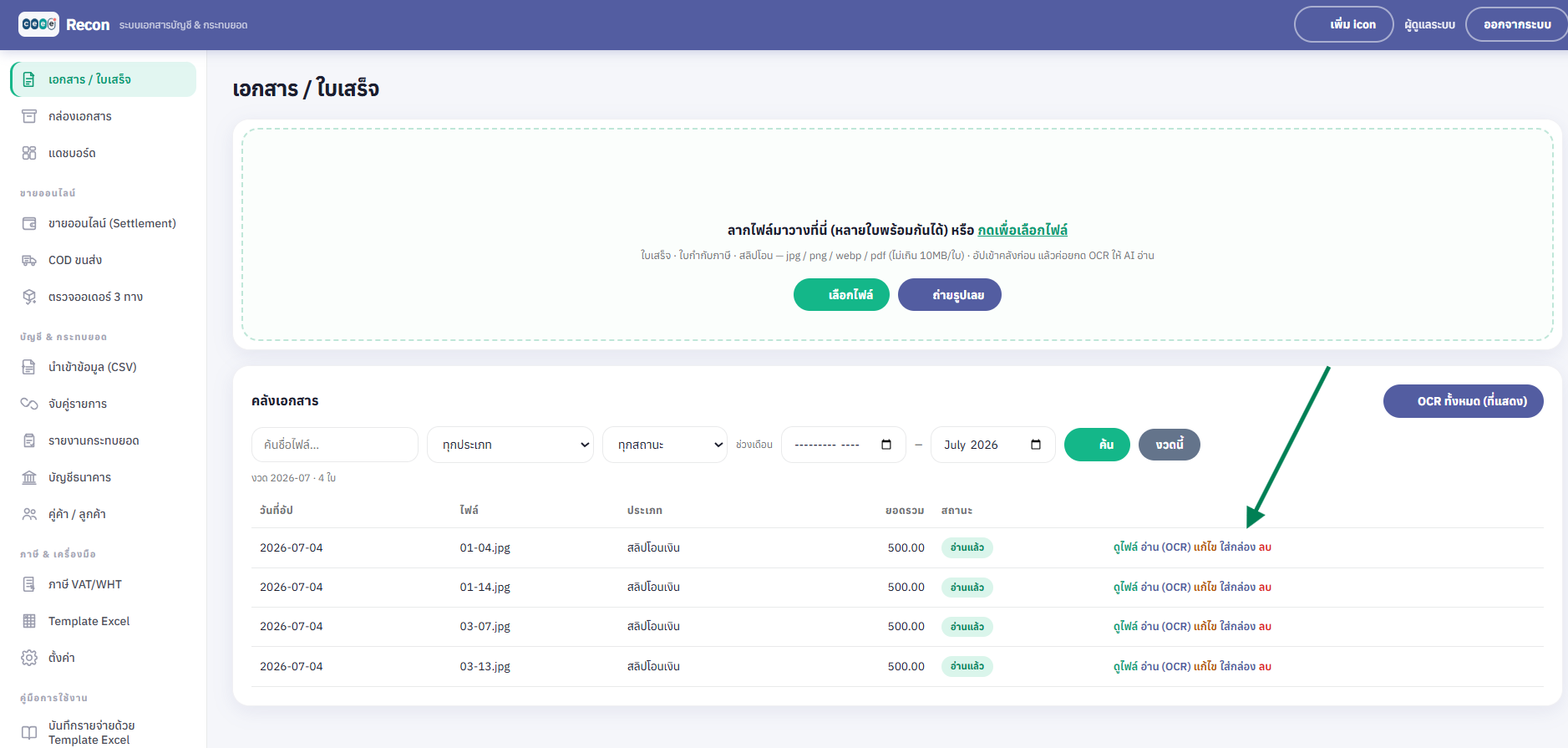Expand the ทุกสถานะ status dropdown

point(665,445)
